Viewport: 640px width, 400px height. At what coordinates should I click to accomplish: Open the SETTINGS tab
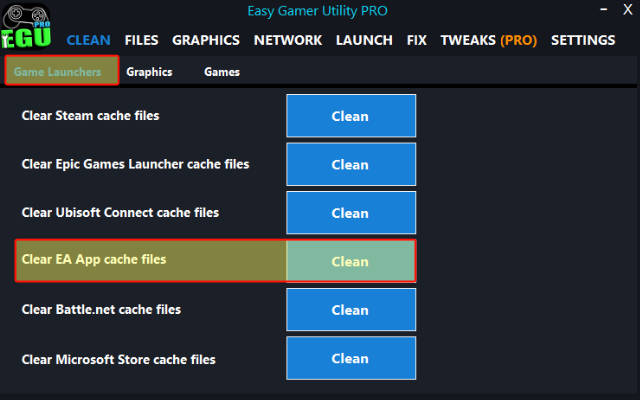click(583, 40)
